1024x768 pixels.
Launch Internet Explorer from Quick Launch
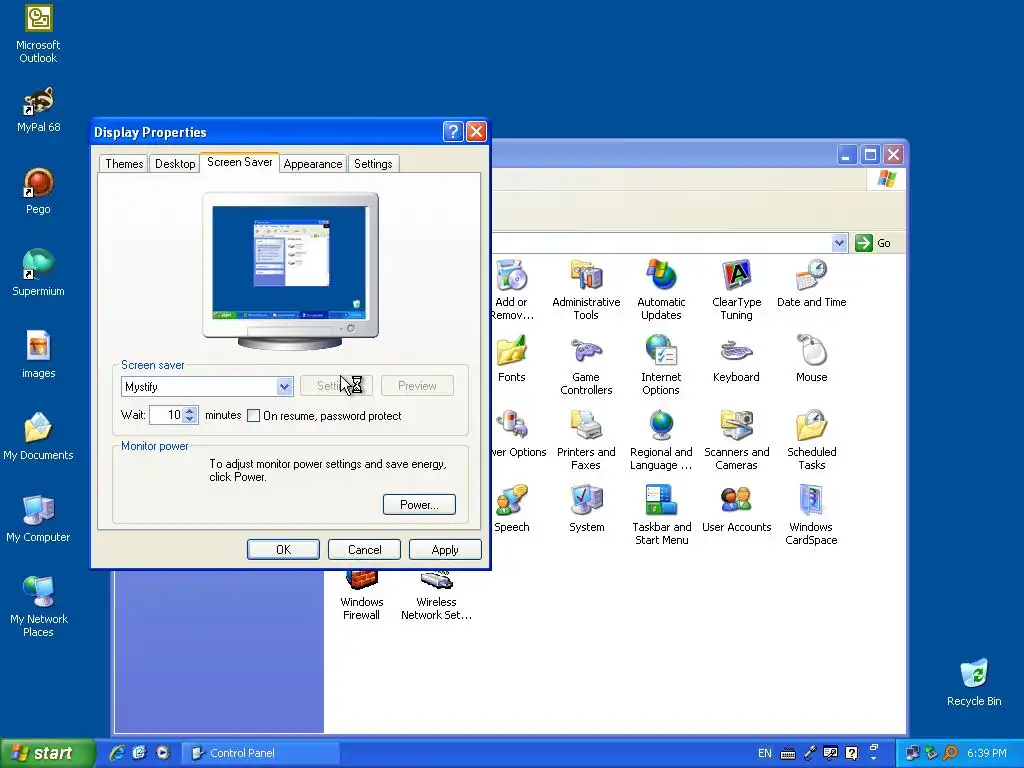tap(117, 753)
